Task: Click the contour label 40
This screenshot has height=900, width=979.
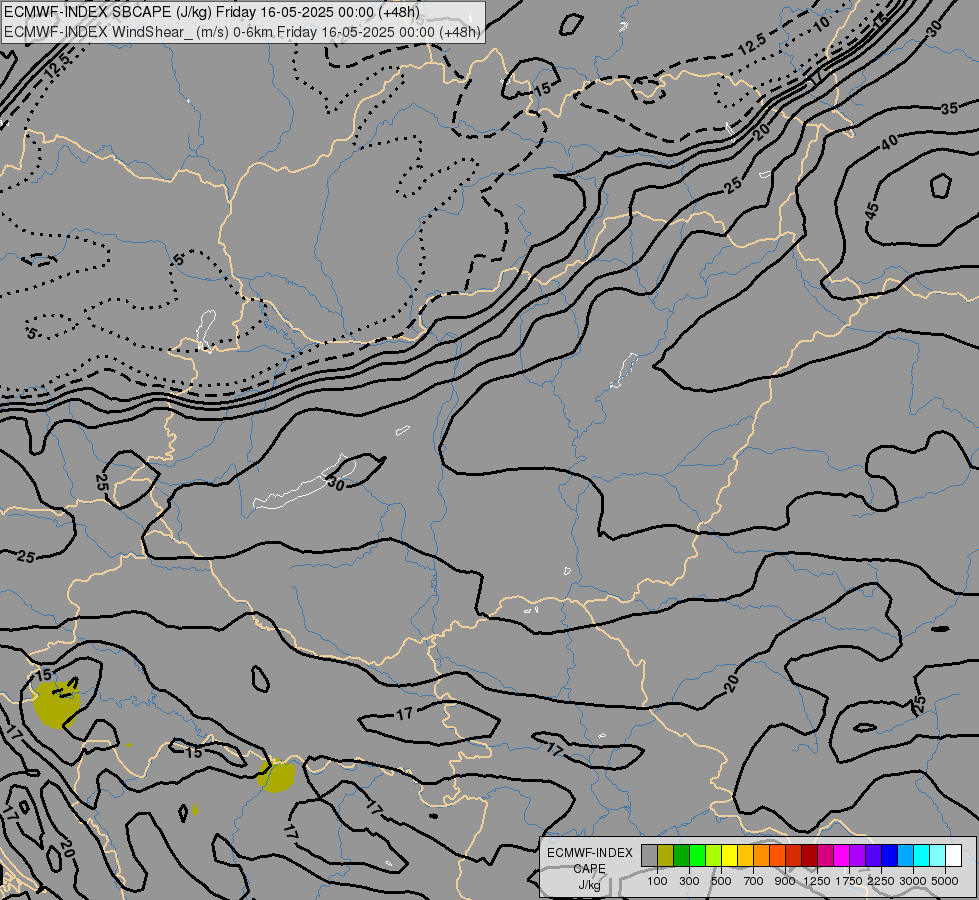Action: [890, 142]
